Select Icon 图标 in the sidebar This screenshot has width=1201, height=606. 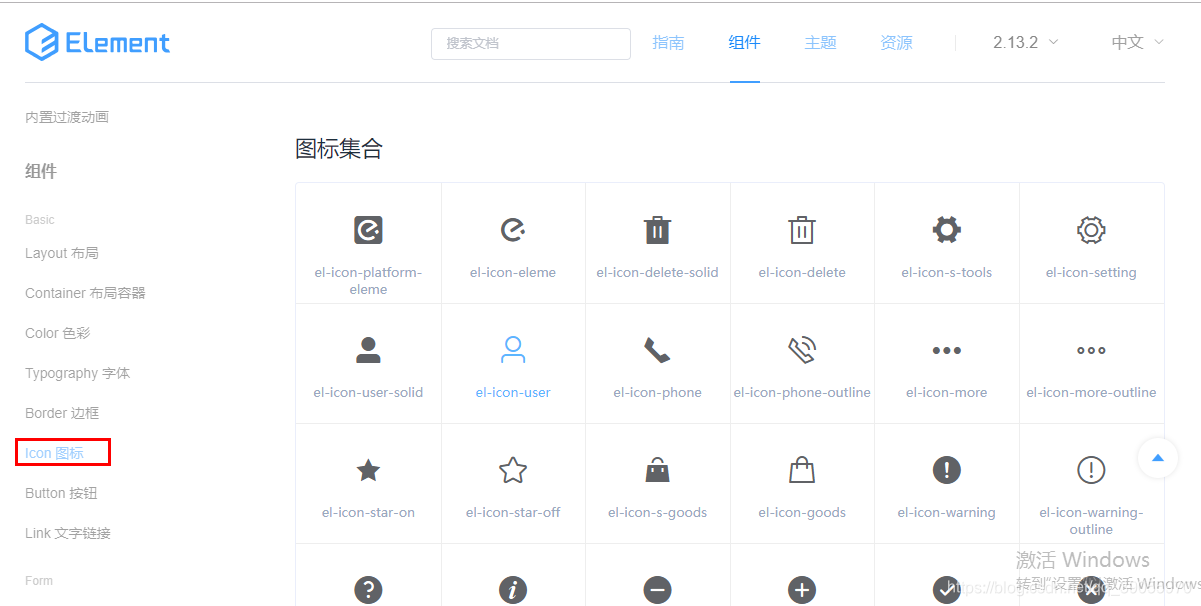(x=55, y=453)
